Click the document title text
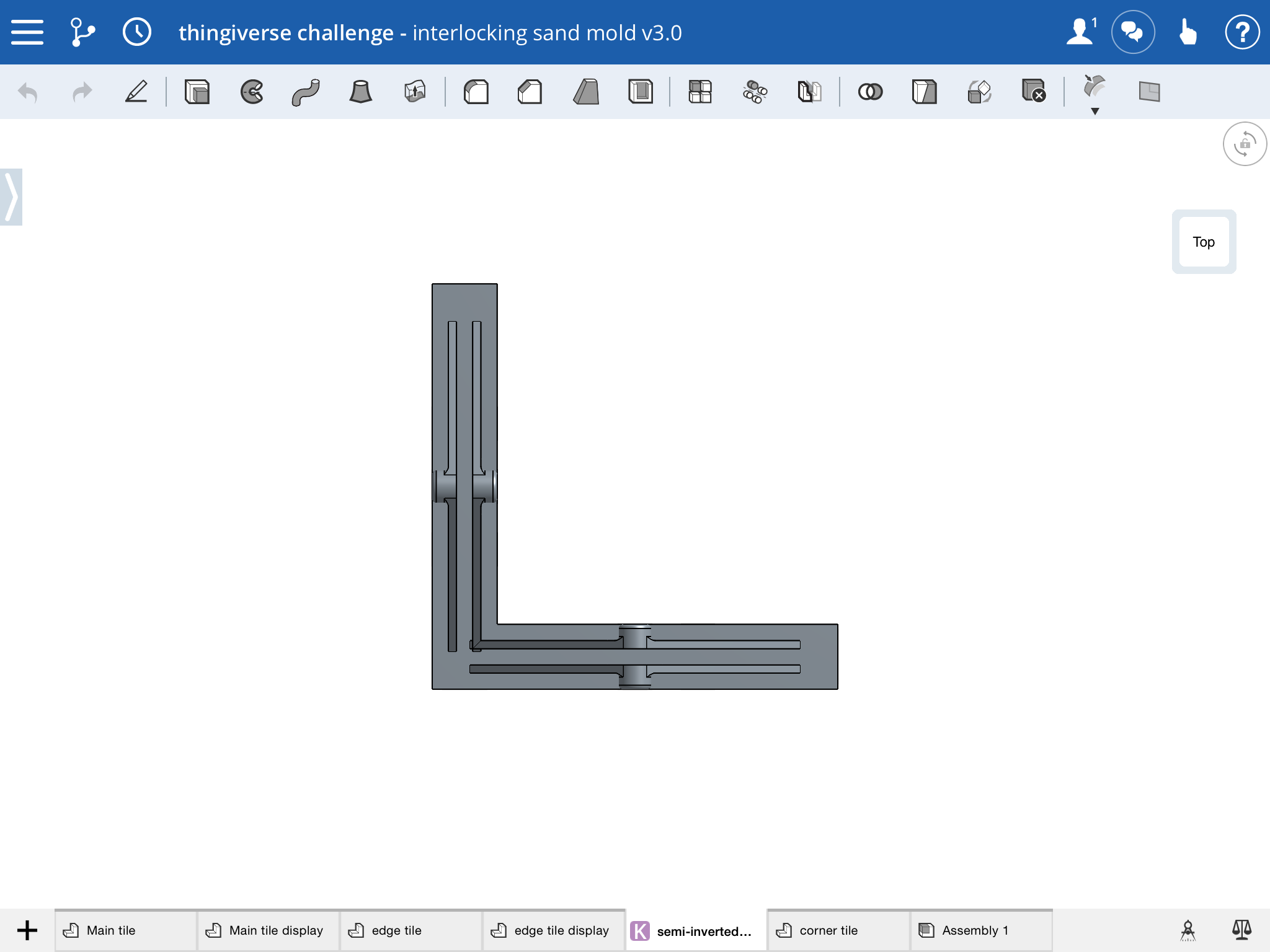 (430, 32)
